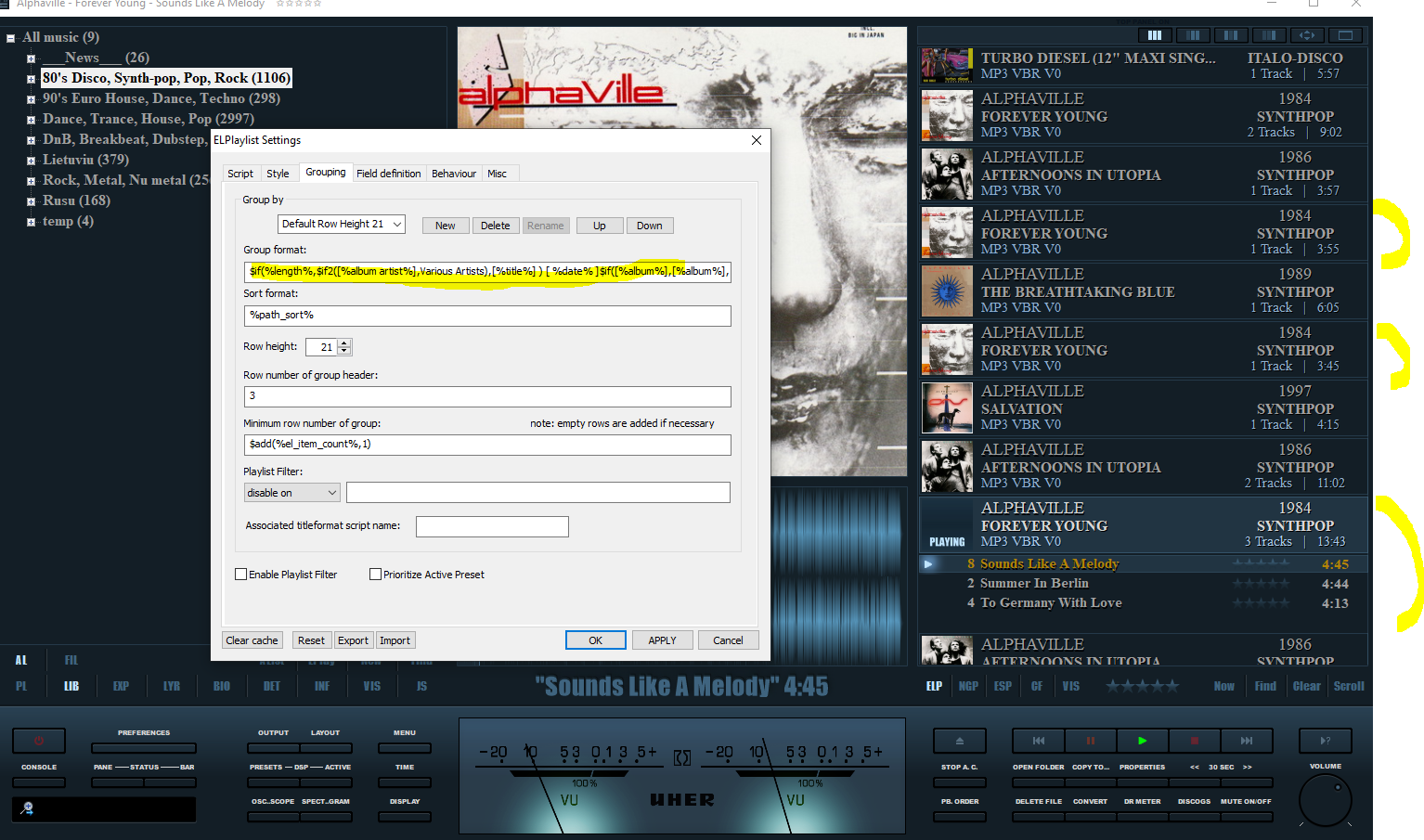
Task: Click the random playback button above VOLUME
Action: tap(1326, 741)
